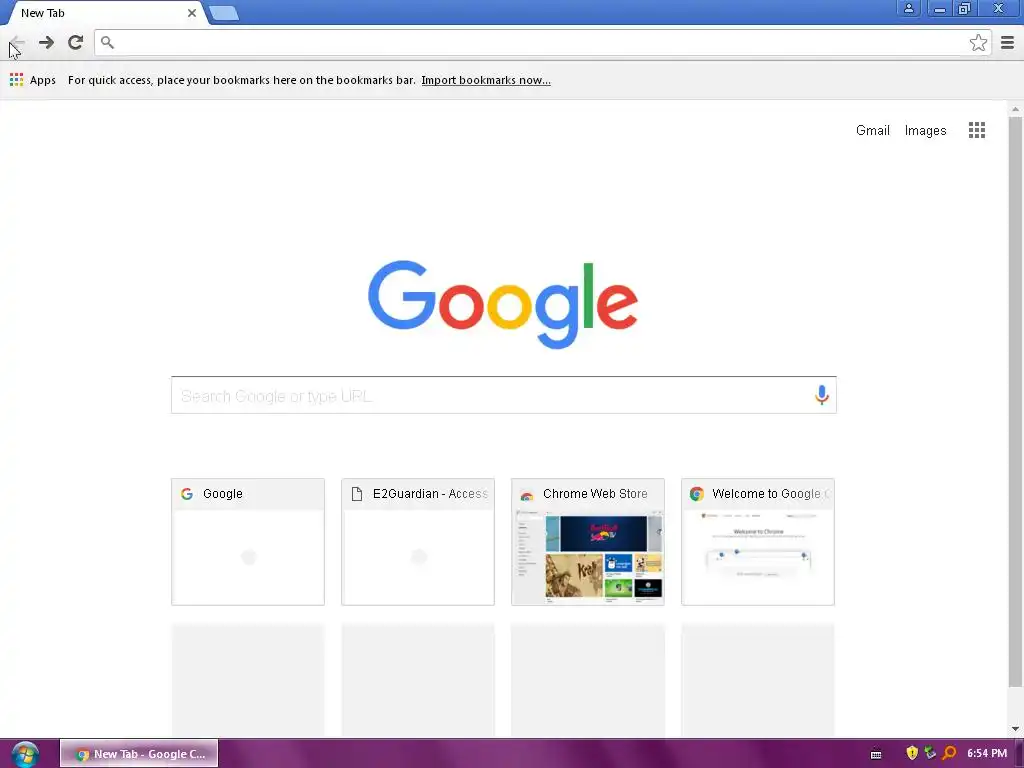
Task: Click the address bar input
Action: tap(541, 43)
